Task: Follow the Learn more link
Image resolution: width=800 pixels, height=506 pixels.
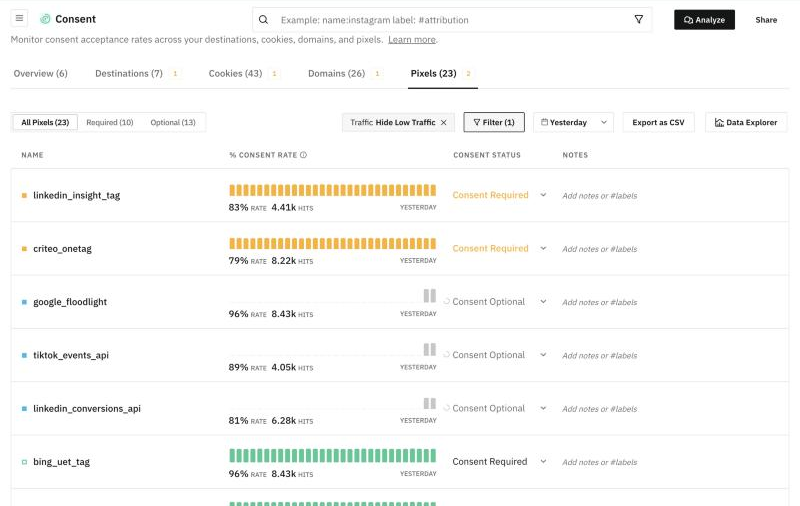Action: coord(412,40)
